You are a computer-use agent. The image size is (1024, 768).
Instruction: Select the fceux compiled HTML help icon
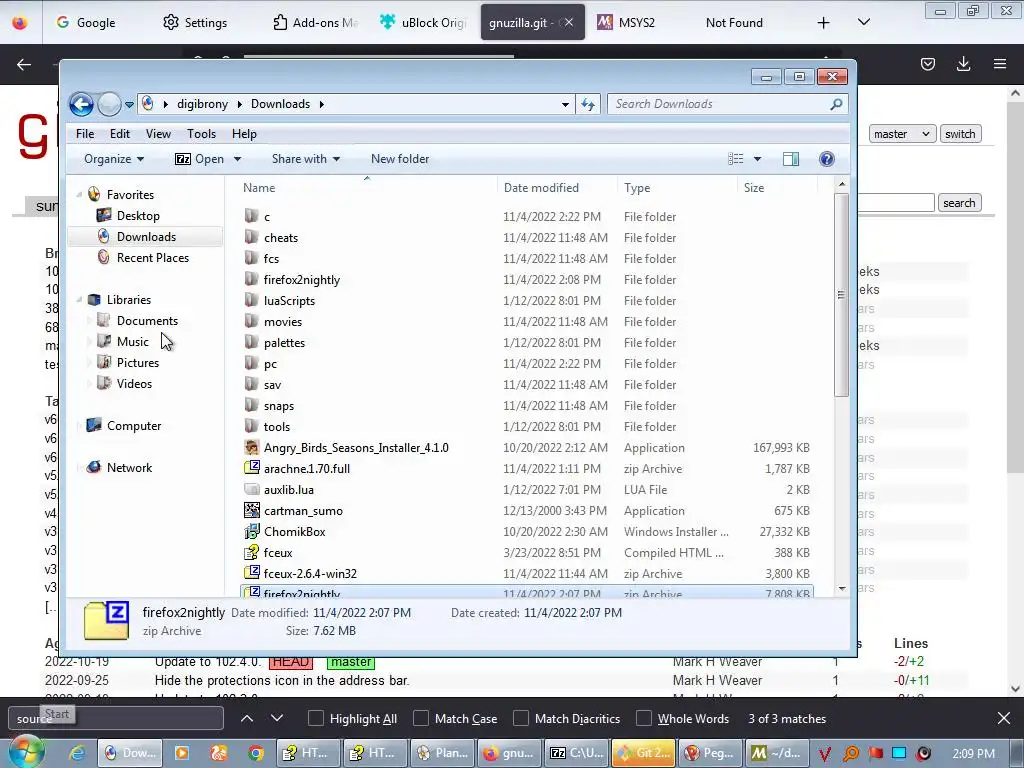click(x=251, y=552)
